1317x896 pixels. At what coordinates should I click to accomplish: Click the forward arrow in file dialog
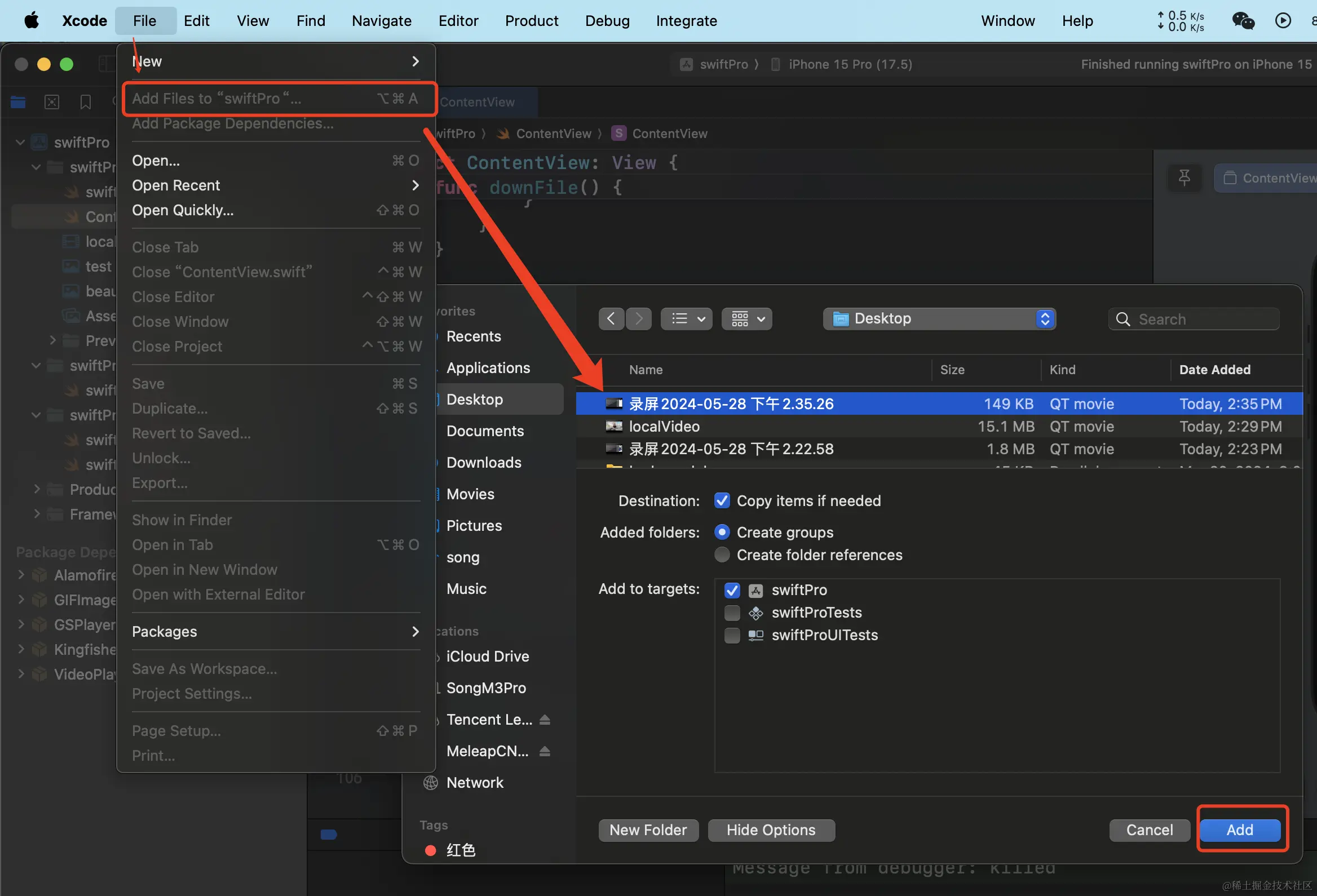pyautogui.click(x=639, y=319)
